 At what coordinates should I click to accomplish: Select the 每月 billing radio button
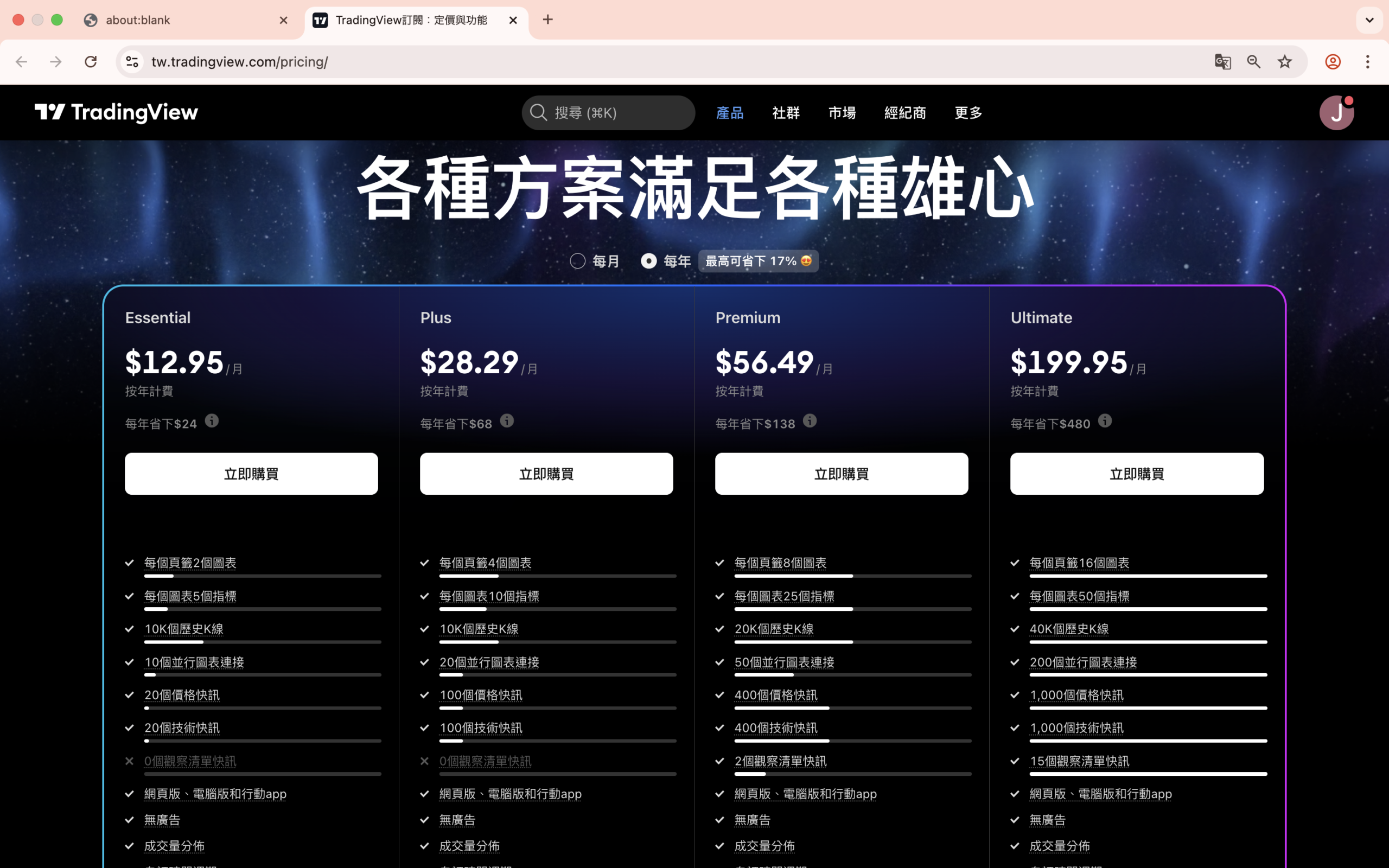577,260
